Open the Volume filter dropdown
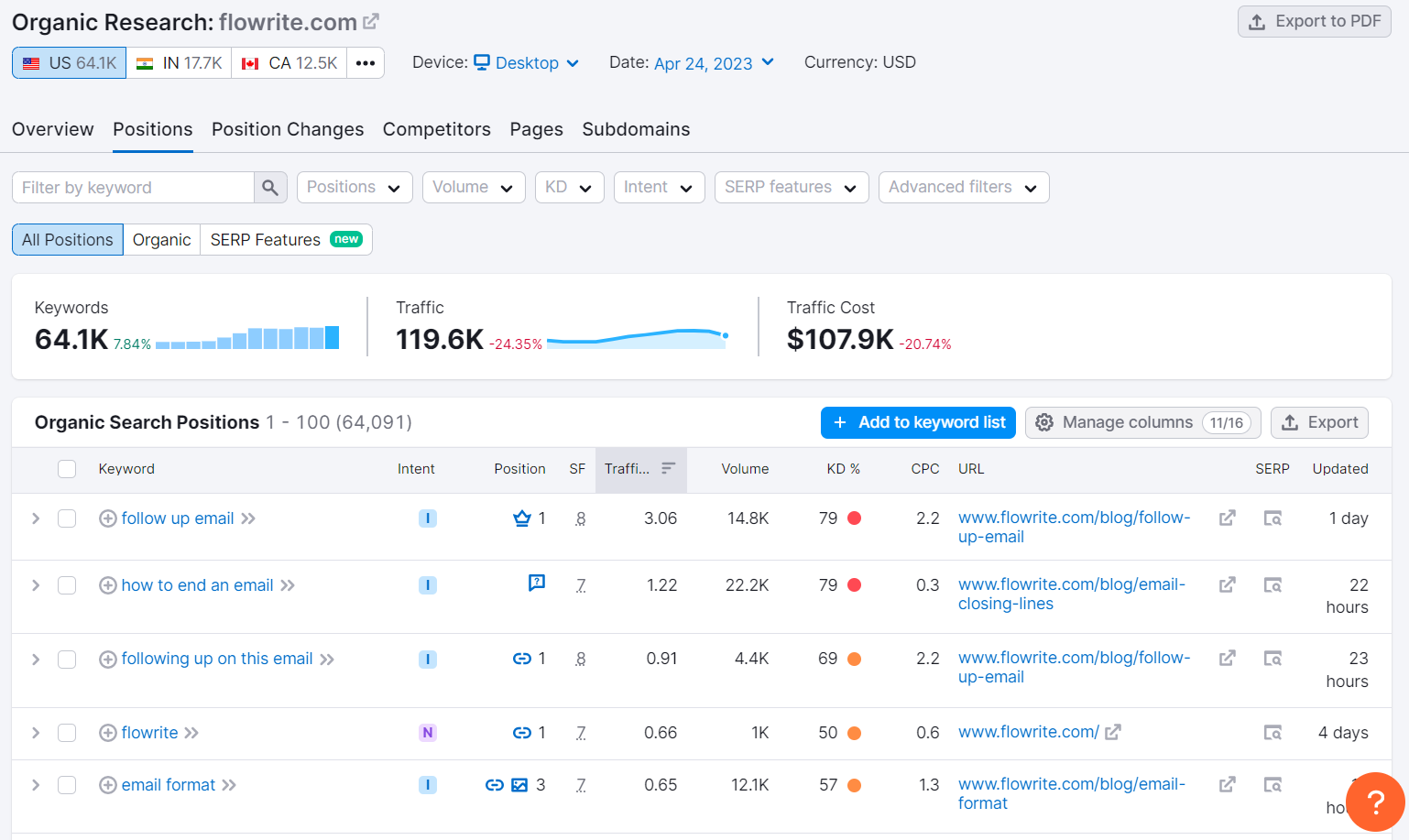 474,187
